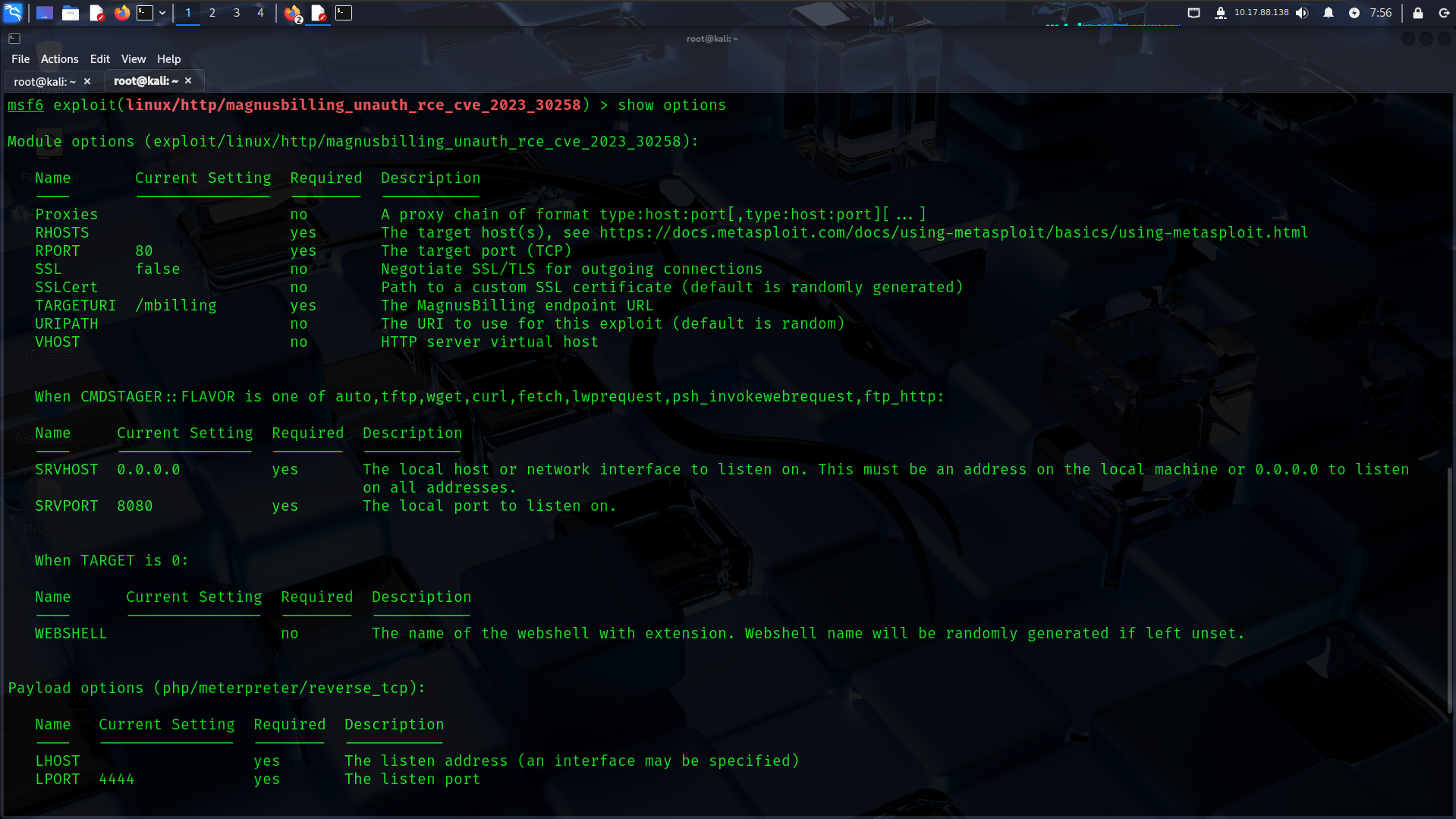Click the RHOSTS option name
This screenshot has width=1456, height=819.
(62, 233)
